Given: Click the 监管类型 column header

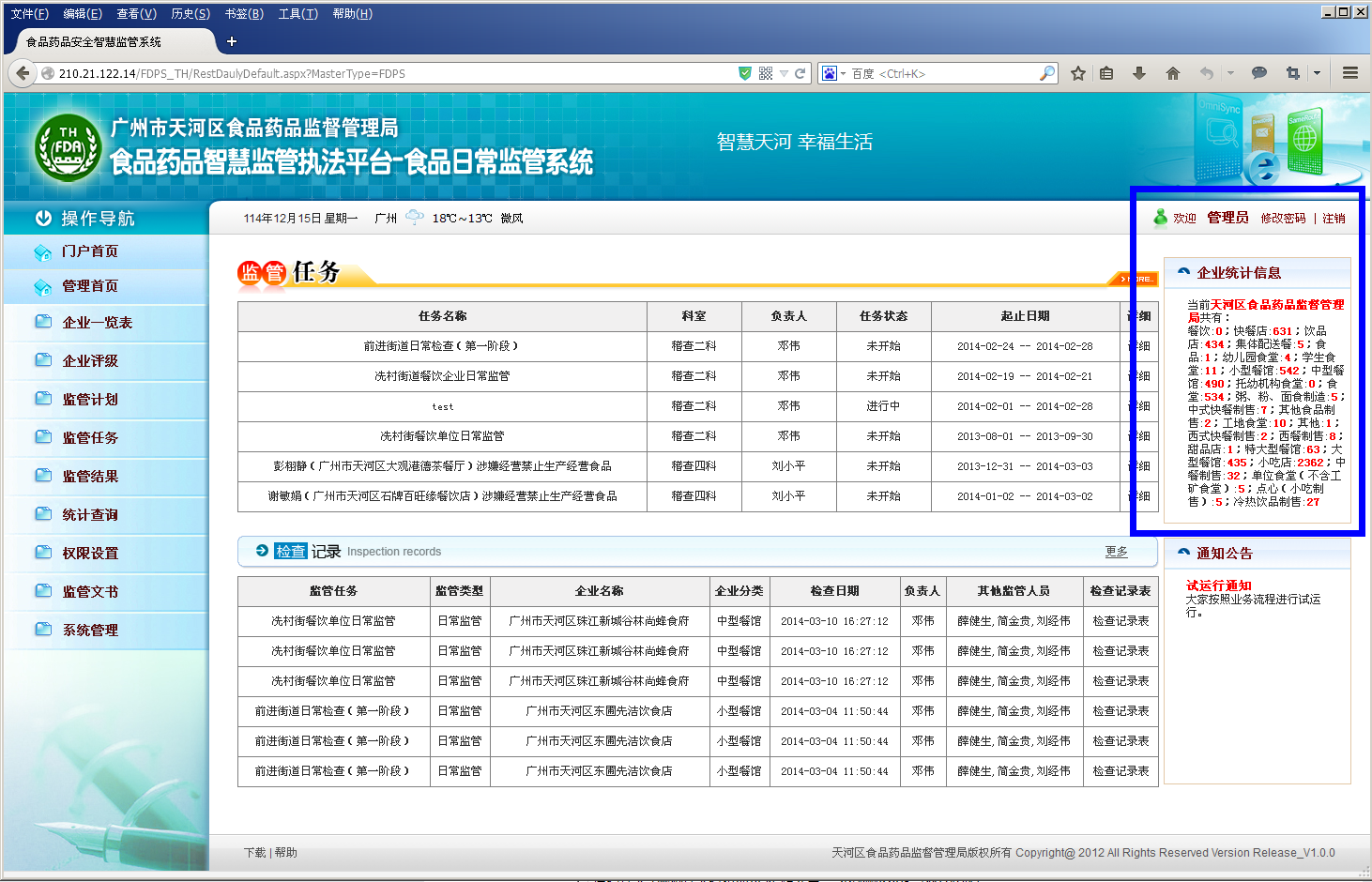Looking at the screenshot, I should tap(459, 591).
